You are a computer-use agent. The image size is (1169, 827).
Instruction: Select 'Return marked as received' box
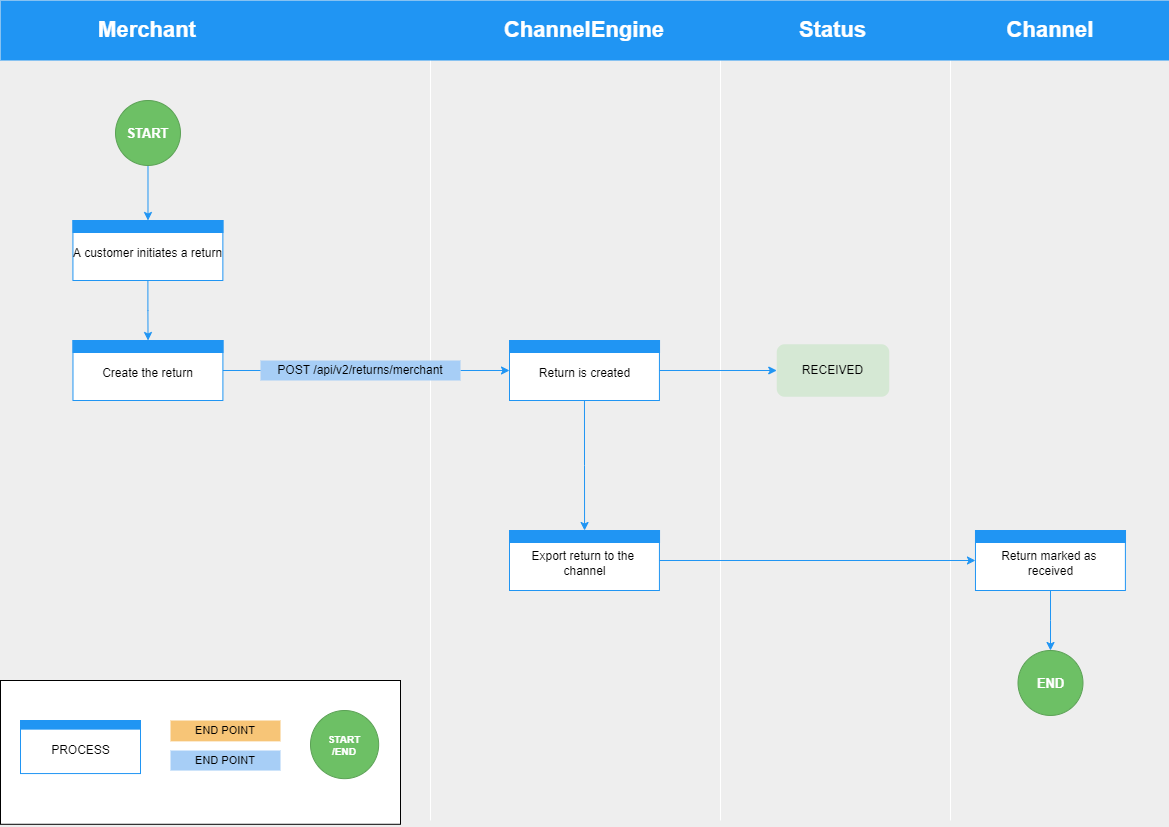coord(1050,561)
